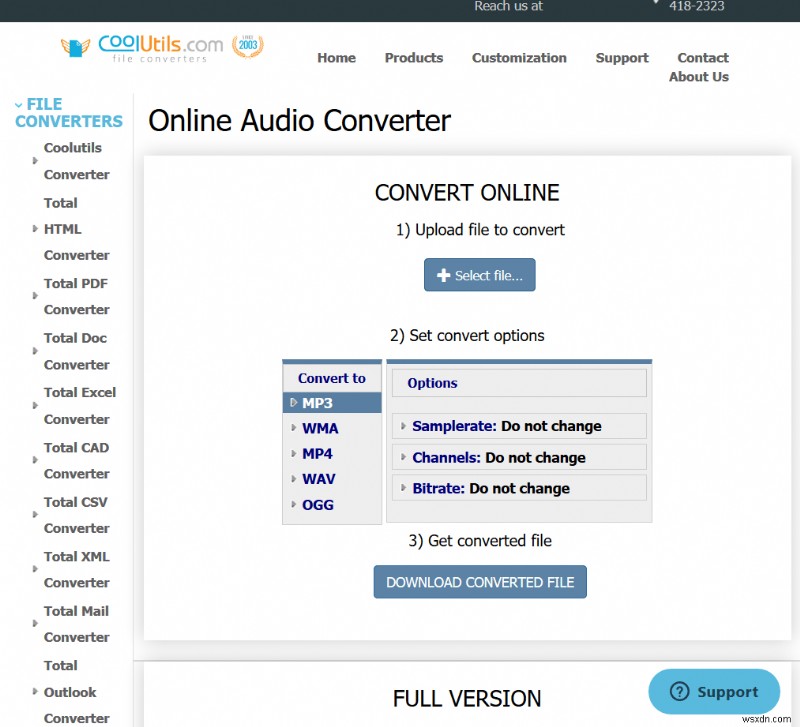Click the Convert to column header
The height and width of the screenshot is (727, 800).
332,378
